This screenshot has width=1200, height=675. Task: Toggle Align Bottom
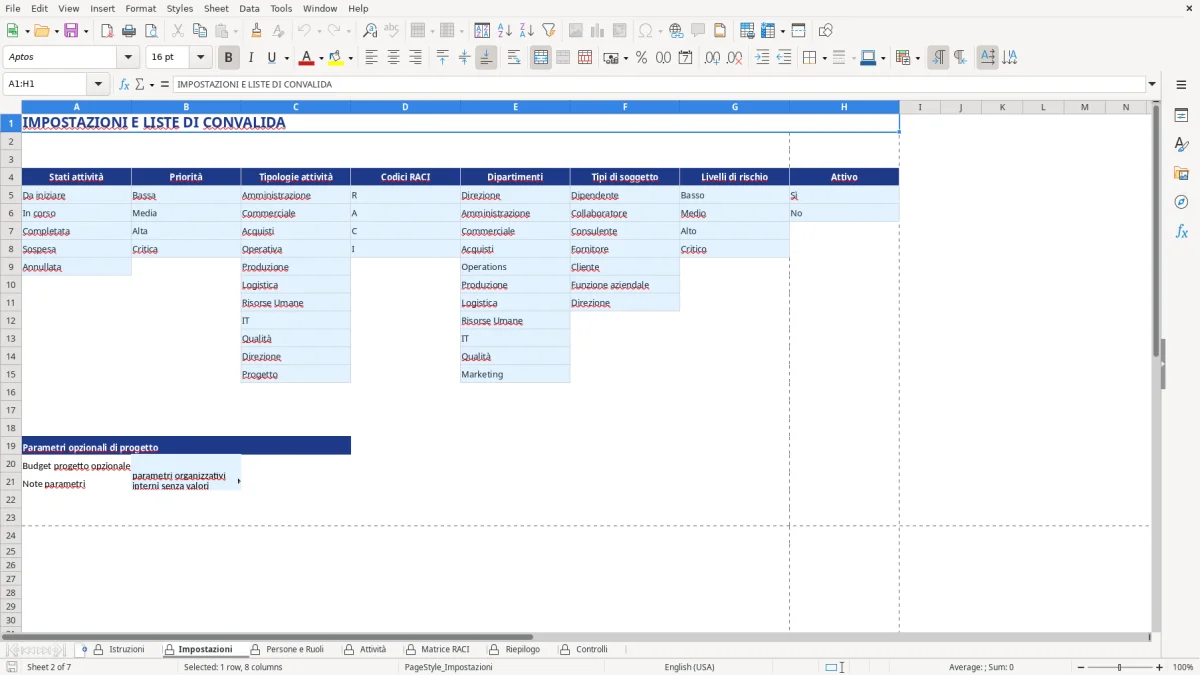coord(486,58)
